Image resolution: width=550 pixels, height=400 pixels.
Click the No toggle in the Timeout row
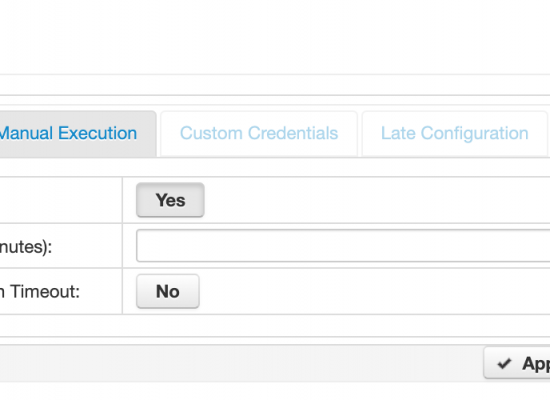click(x=168, y=291)
